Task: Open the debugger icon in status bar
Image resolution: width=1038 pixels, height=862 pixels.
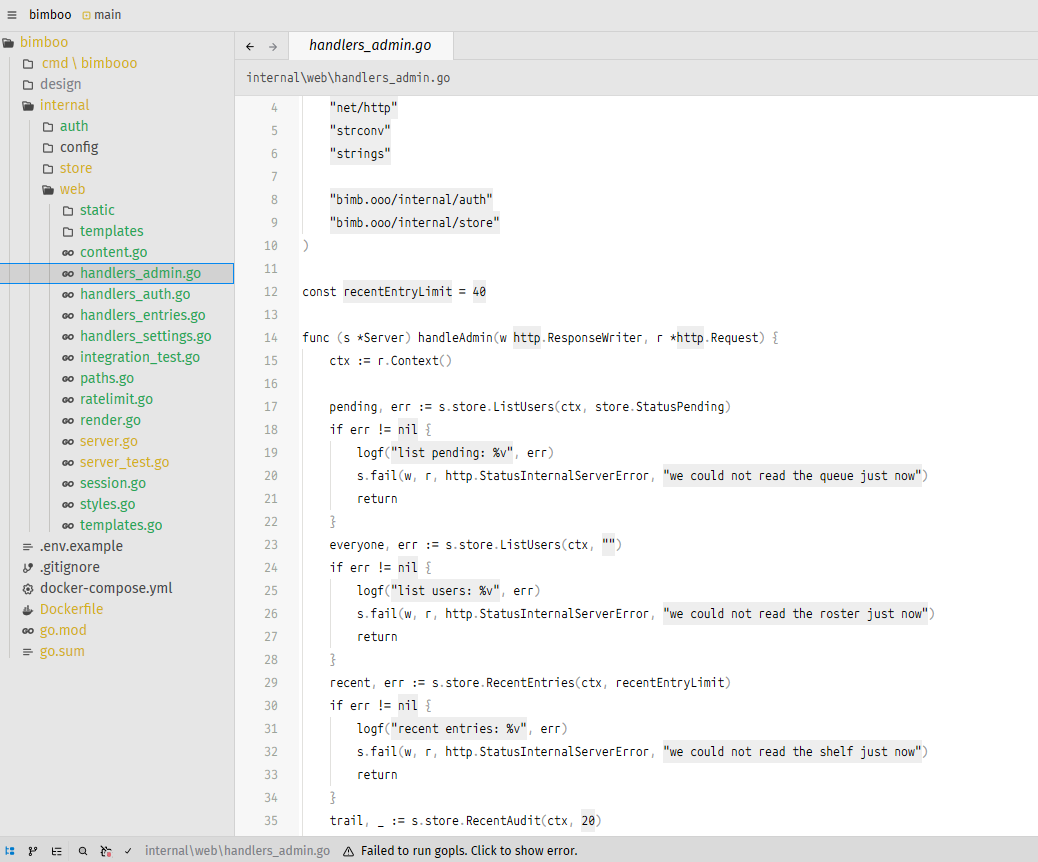Action: [105, 851]
